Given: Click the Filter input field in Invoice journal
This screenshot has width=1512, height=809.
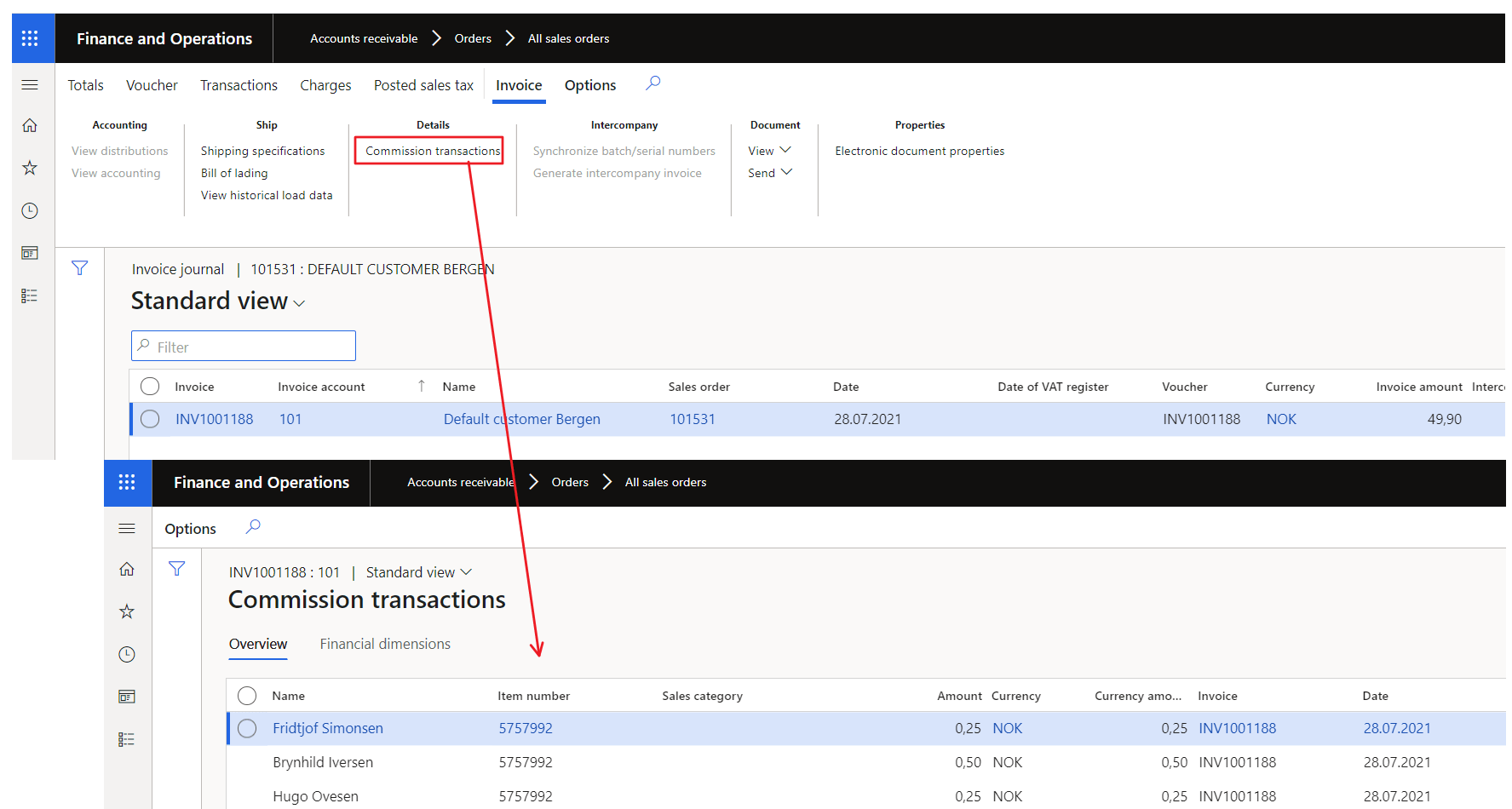Looking at the screenshot, I should click(x=244, y=347).
